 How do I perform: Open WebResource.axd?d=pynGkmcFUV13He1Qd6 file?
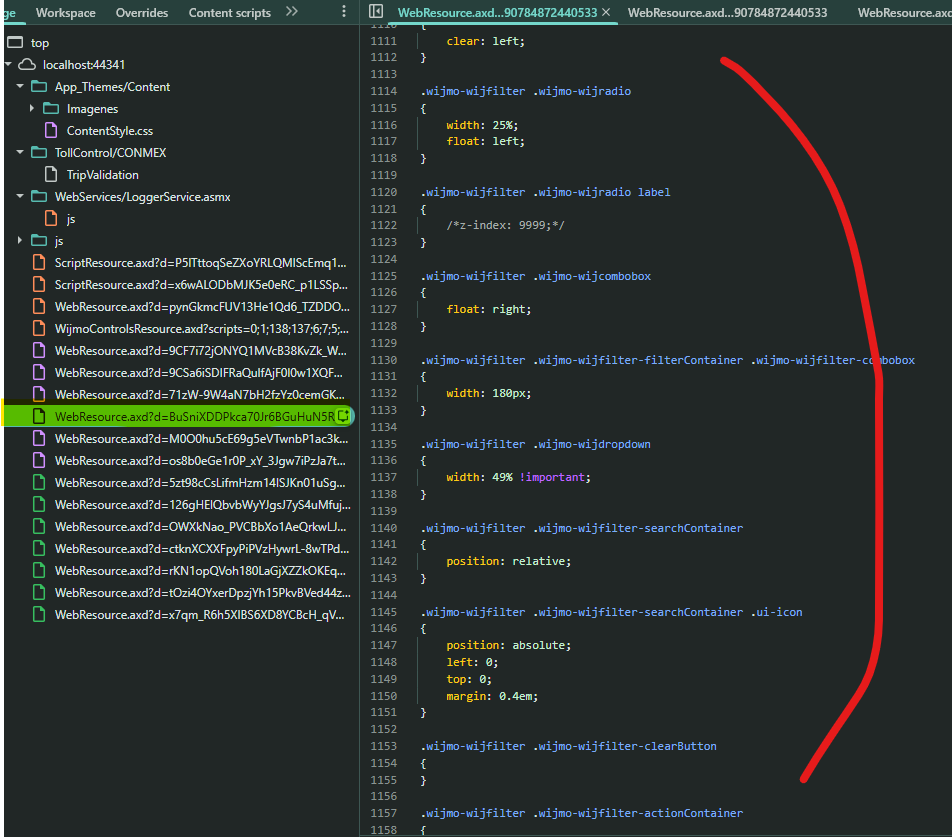coord(202,307)
